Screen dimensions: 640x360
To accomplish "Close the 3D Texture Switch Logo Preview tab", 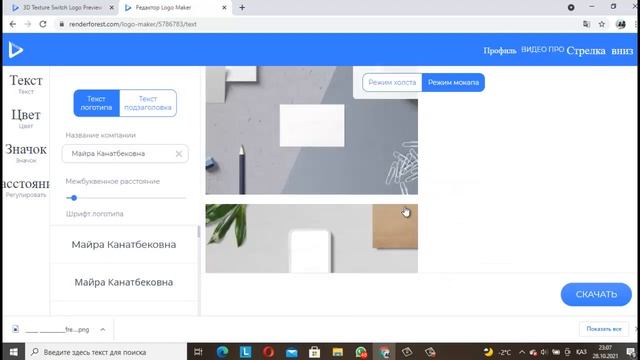I will click(111, 7).
